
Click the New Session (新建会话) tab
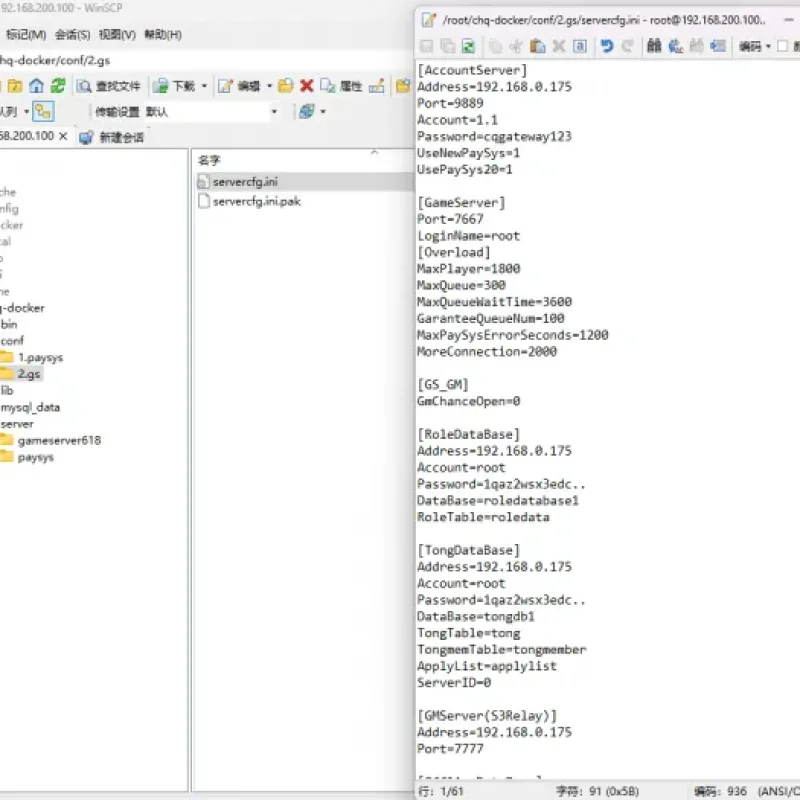coord(112,137)
